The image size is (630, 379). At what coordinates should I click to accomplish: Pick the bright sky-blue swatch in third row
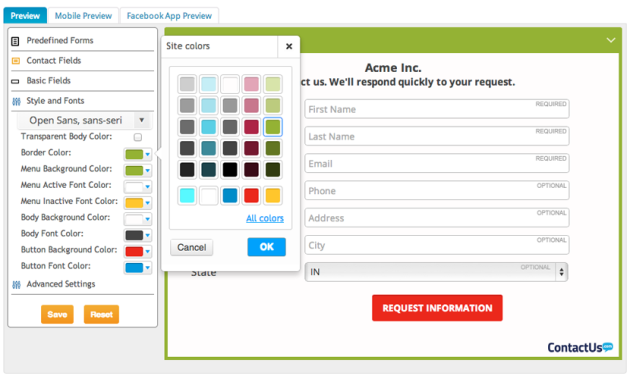tap(209, 127)
